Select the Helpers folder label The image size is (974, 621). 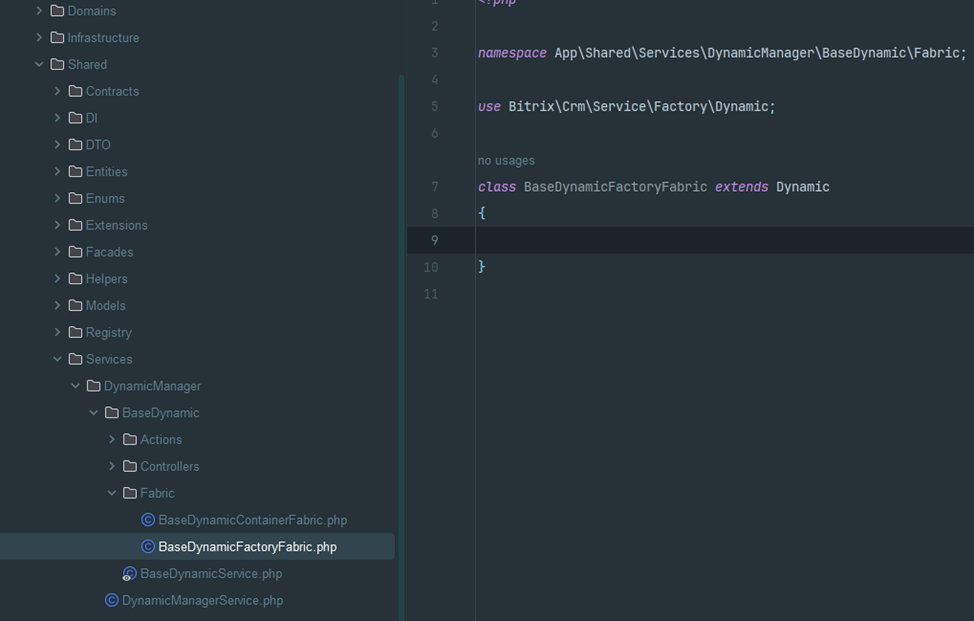pos(106,279)
